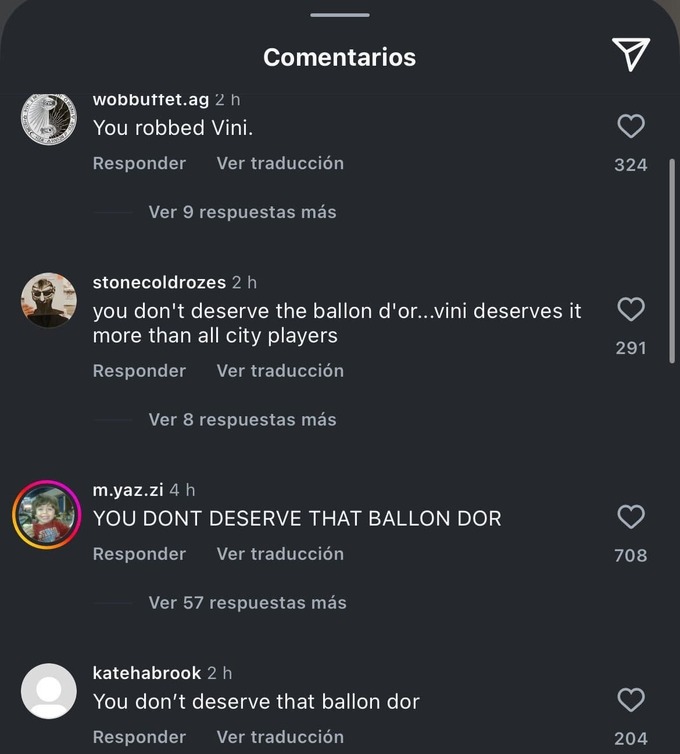680x754 pixels.
Task: Open katehabrook's default gray avatar
Action: tap(49, 691)
